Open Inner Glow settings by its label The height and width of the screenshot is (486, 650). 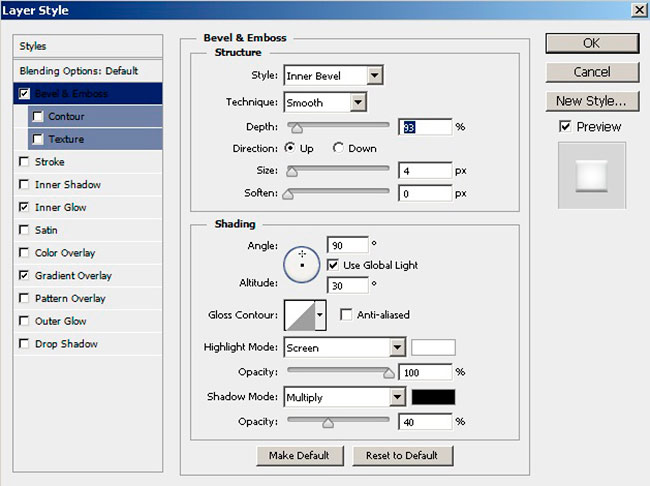(61, 207)
